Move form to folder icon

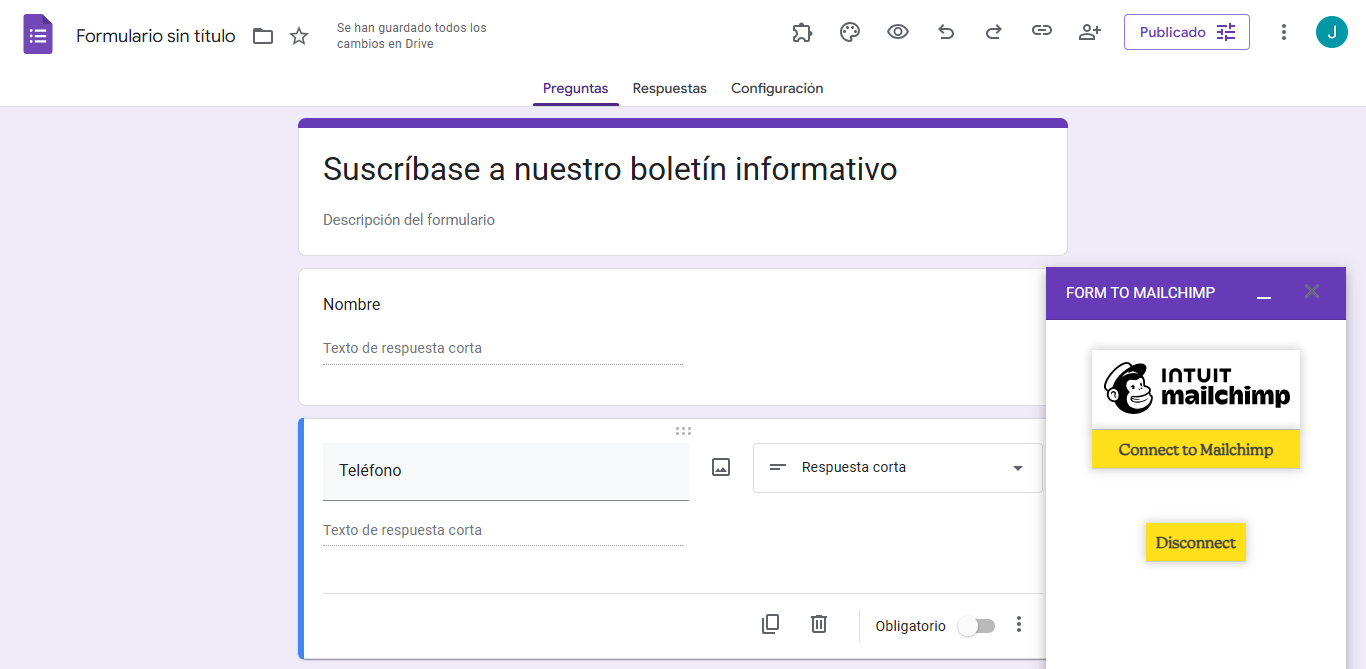pos(263,36)
